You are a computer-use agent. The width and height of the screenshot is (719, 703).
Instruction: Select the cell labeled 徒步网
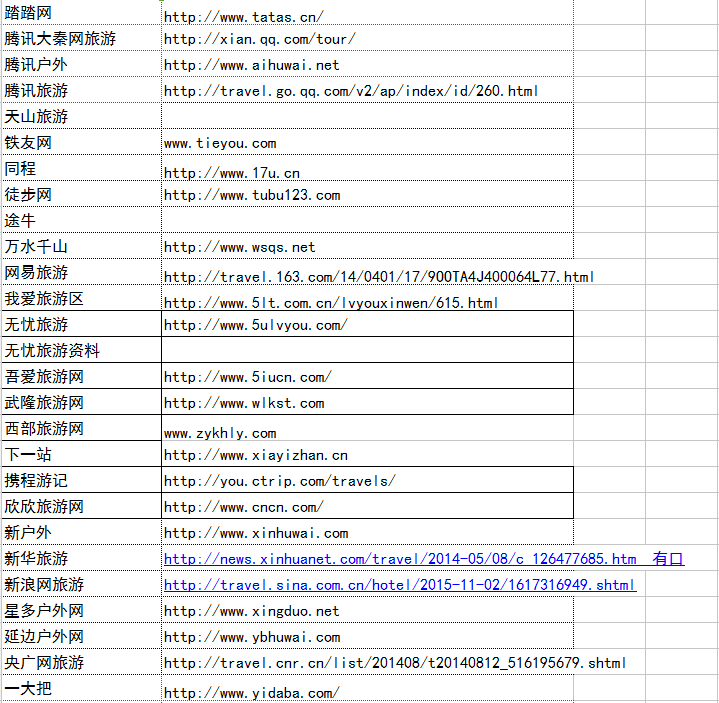point(82,194)
